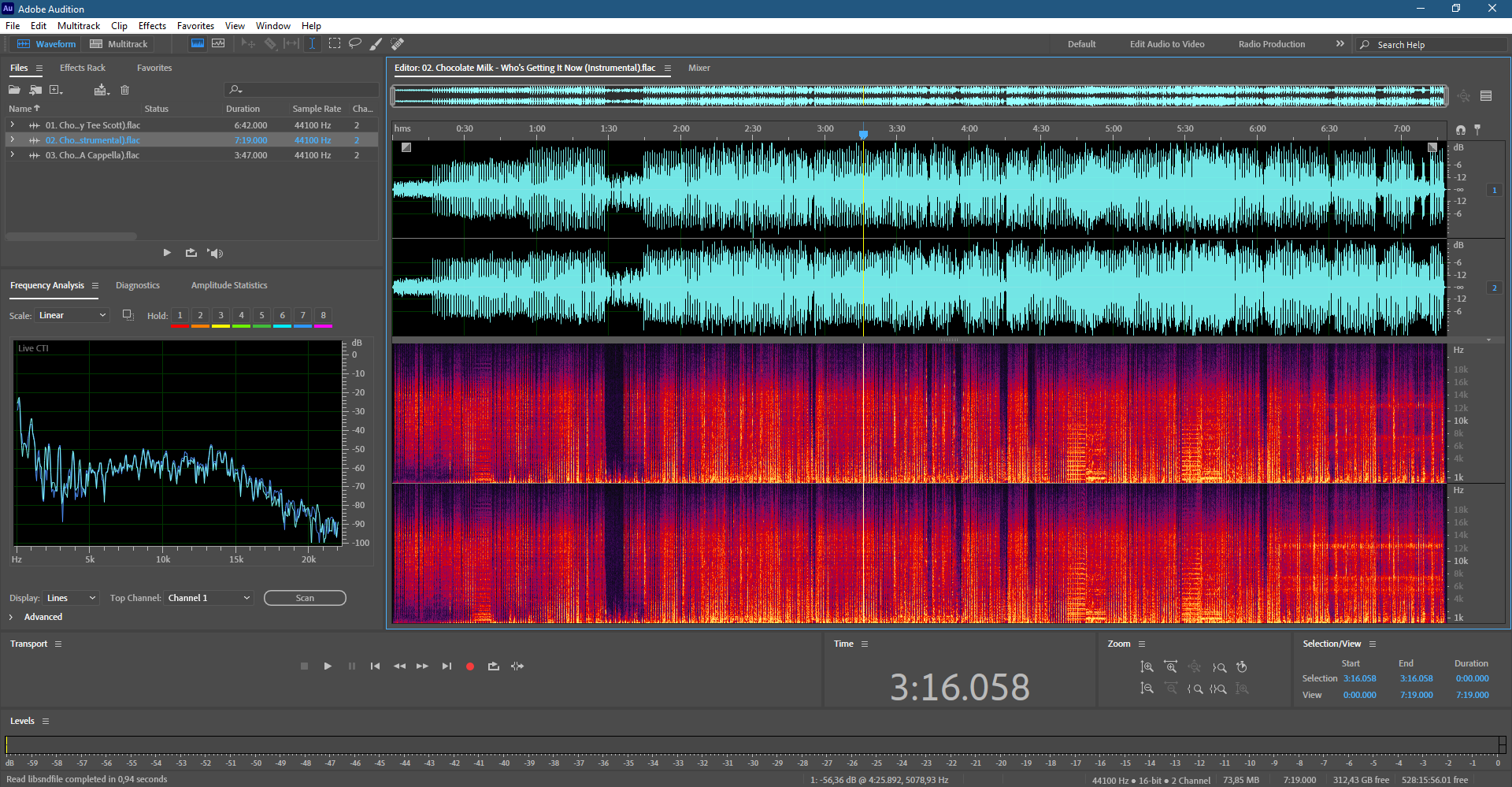
Task: Select the Default workspace
Action: coord(1081,44)
